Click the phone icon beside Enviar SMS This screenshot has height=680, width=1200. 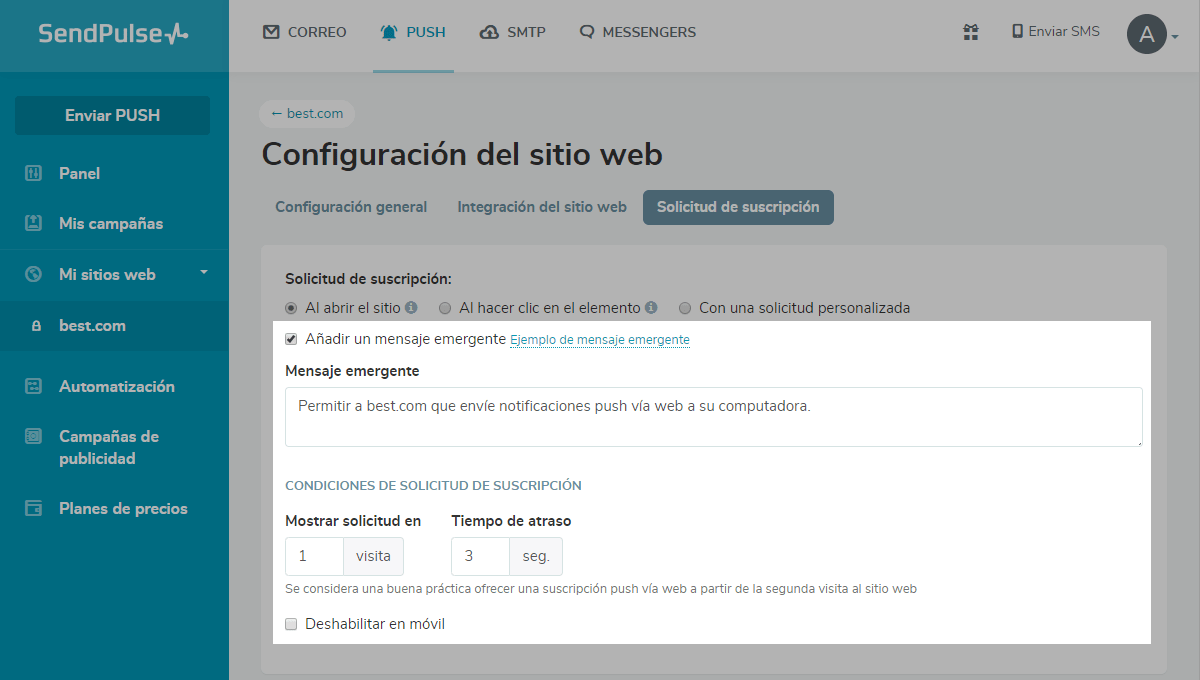pos(1018,31)
